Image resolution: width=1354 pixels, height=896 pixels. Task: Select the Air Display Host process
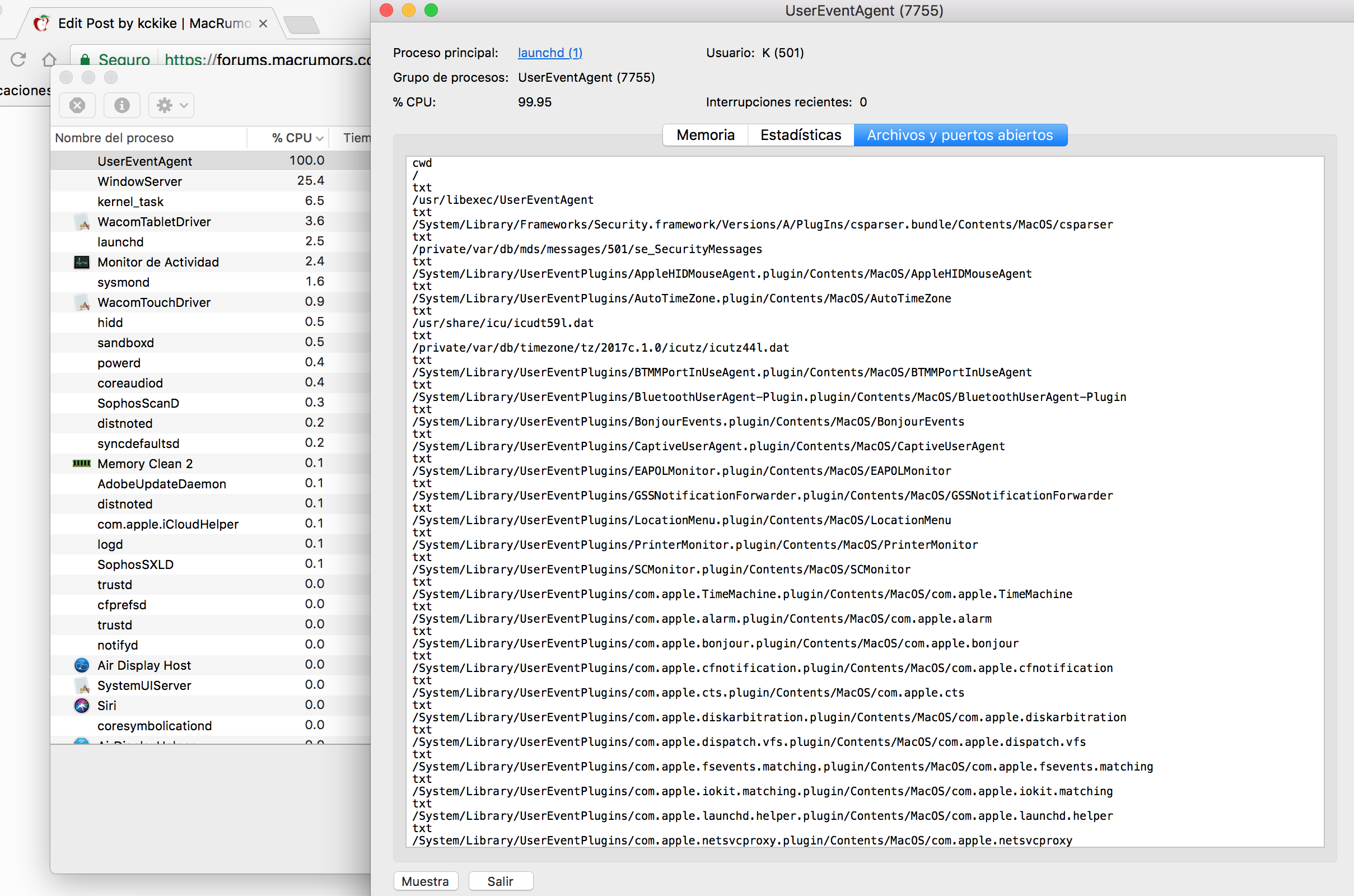tap(144, 665)
